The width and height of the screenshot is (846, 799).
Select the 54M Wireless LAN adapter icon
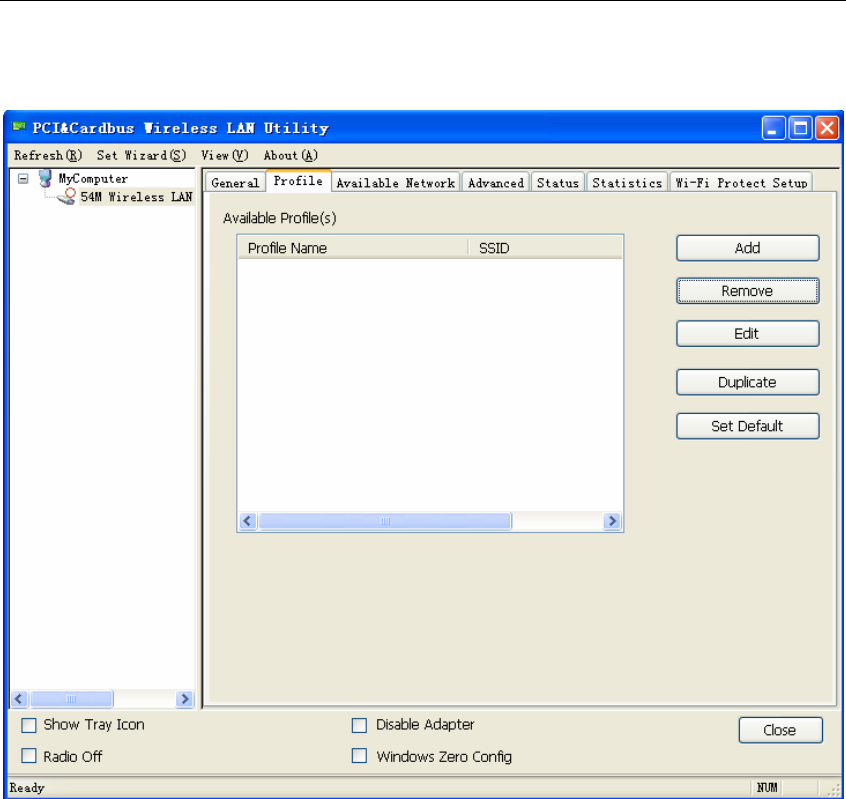67,197
